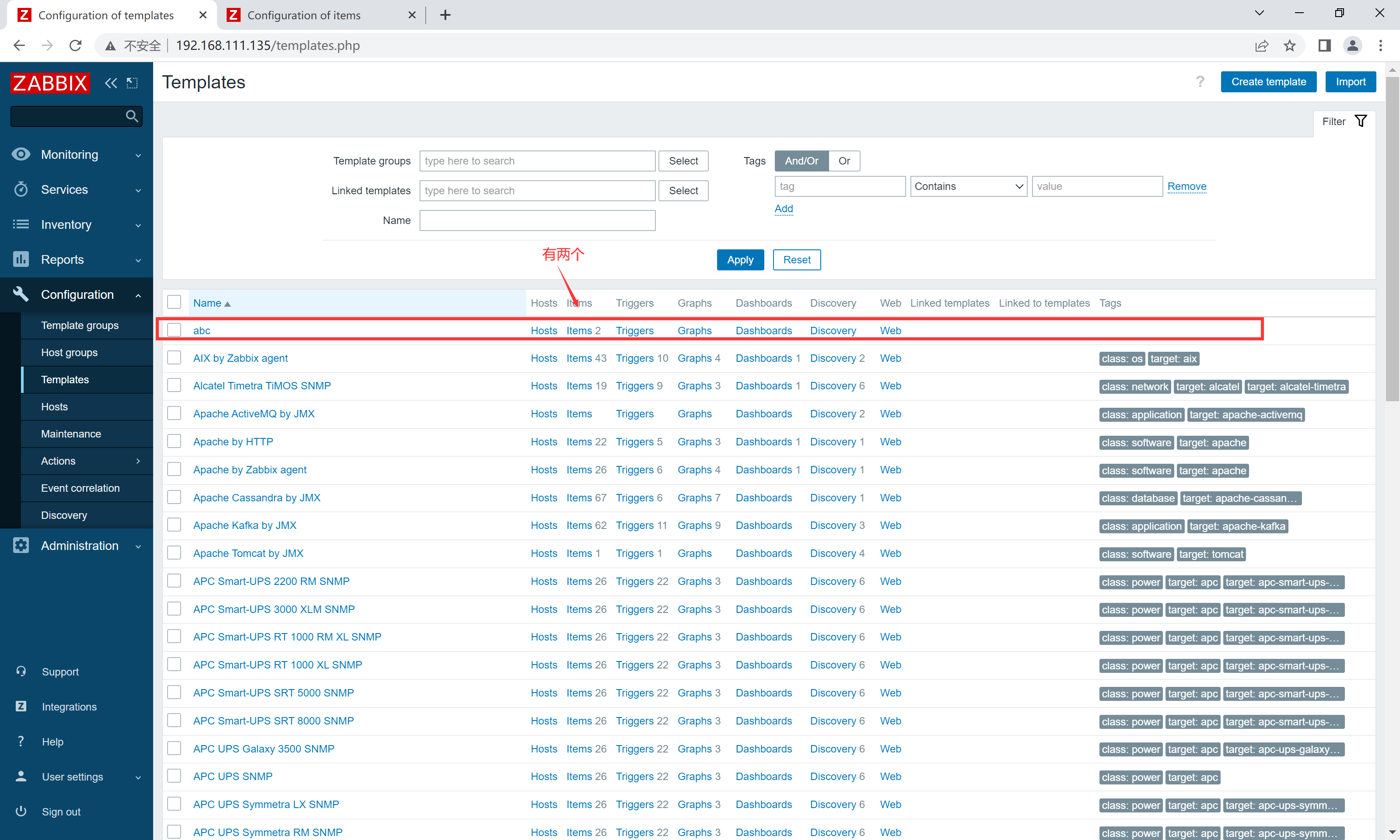Check the box for the abc template
1400x840 pixels.
pos(174,330)
